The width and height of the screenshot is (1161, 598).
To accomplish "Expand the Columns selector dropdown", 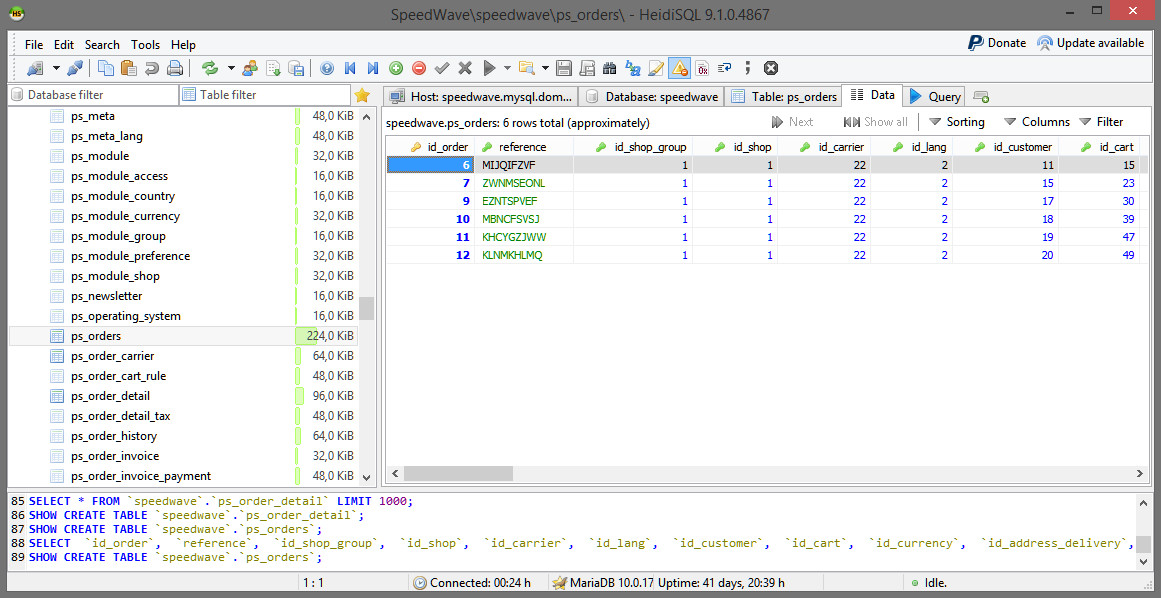I will [x=1036, y=122].
